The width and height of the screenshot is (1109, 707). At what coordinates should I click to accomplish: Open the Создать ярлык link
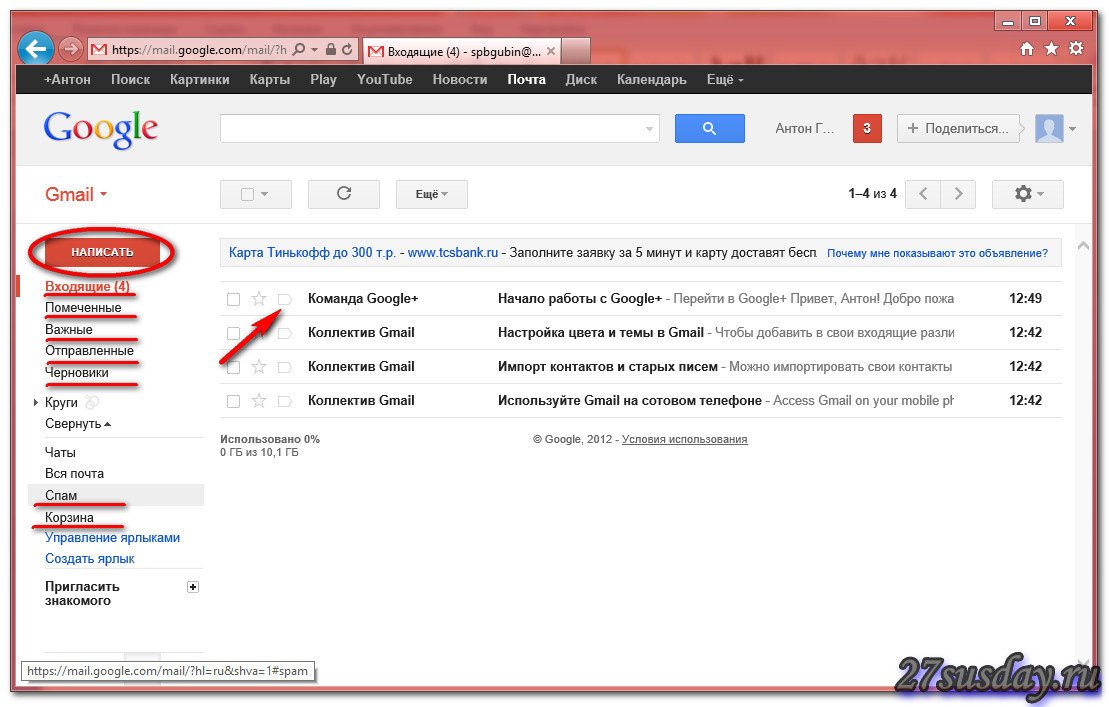(89, 559)
